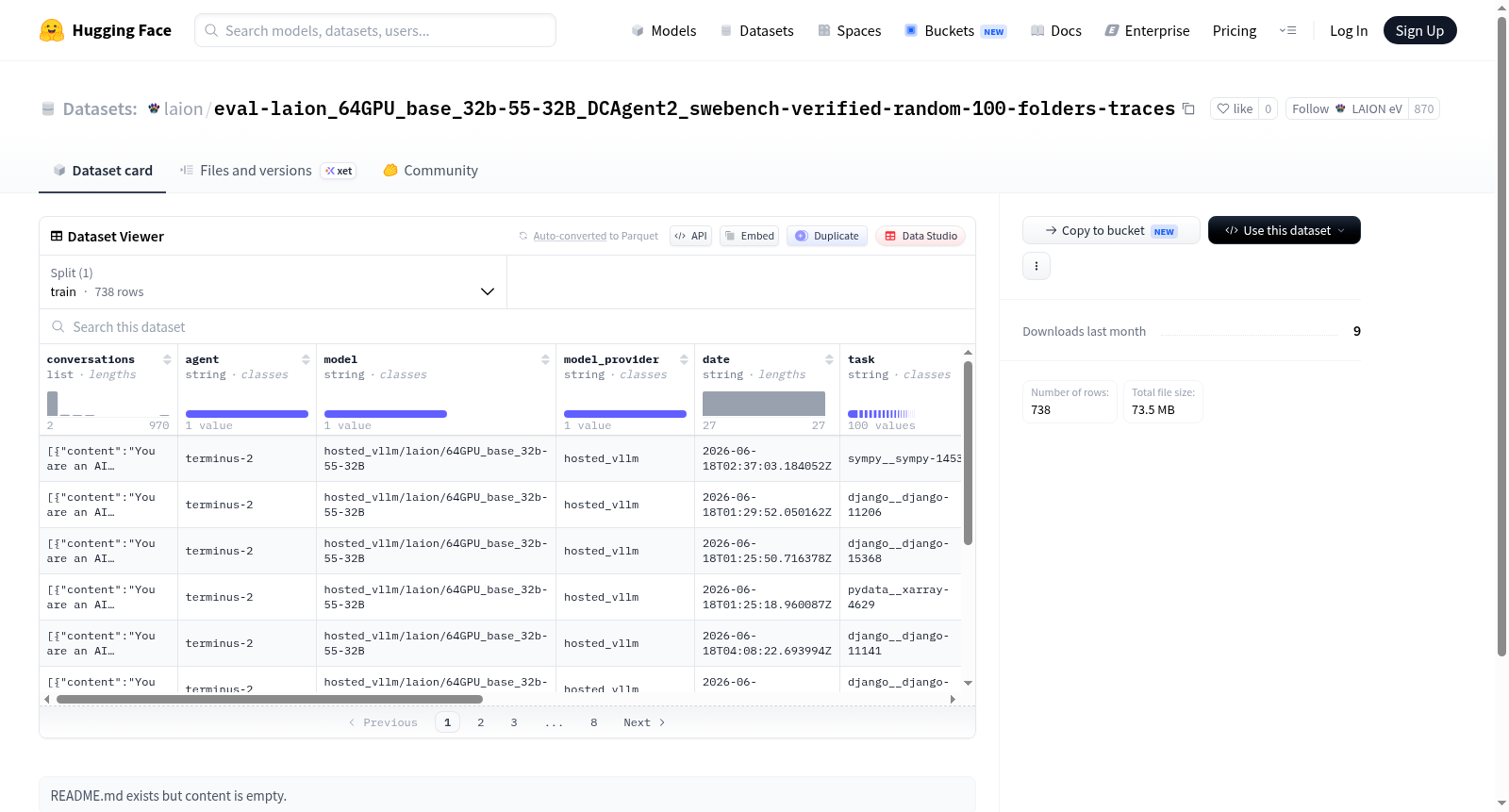Screen dimensions: 1509x812
Task: Click the search magnifier in dataset search
Action: pyautogui.click(x=58, y=327)
